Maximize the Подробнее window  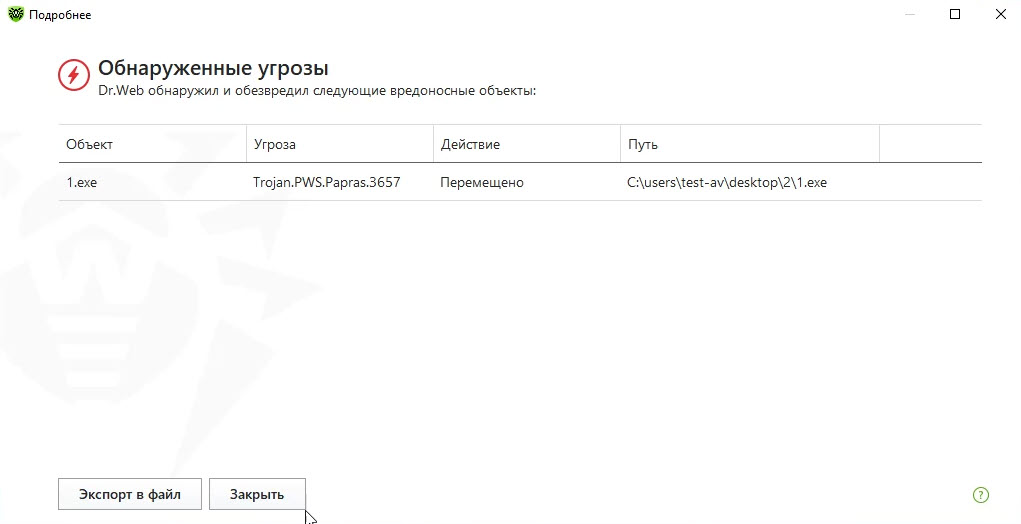coord(955,14)
